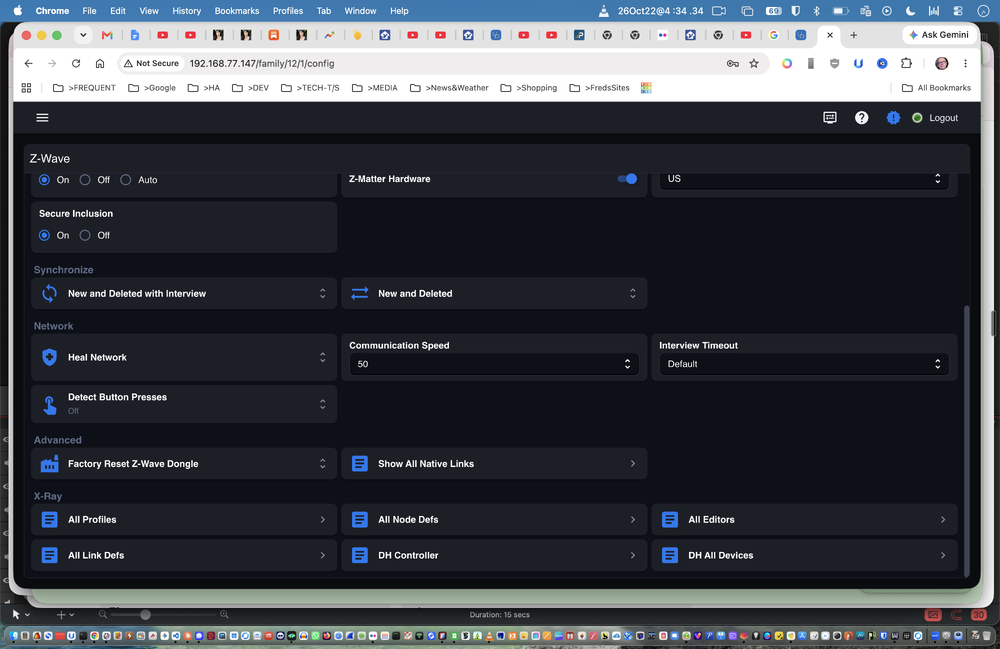Open the Communication Speed dropdown

tap(494, 364)
